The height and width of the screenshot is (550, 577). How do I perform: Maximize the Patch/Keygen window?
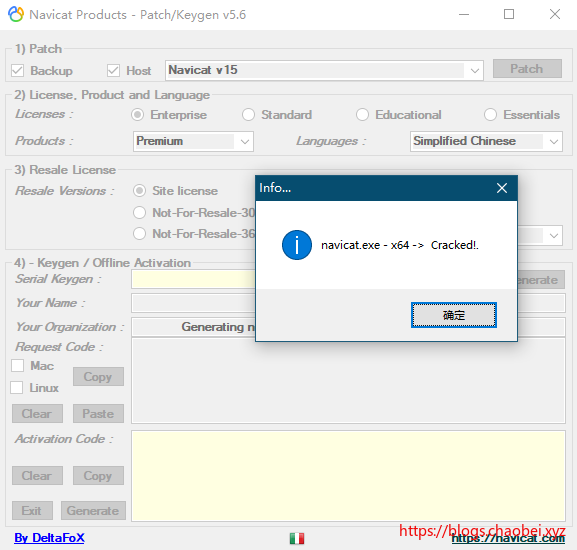pyautogui.click(x=509, y=15)
